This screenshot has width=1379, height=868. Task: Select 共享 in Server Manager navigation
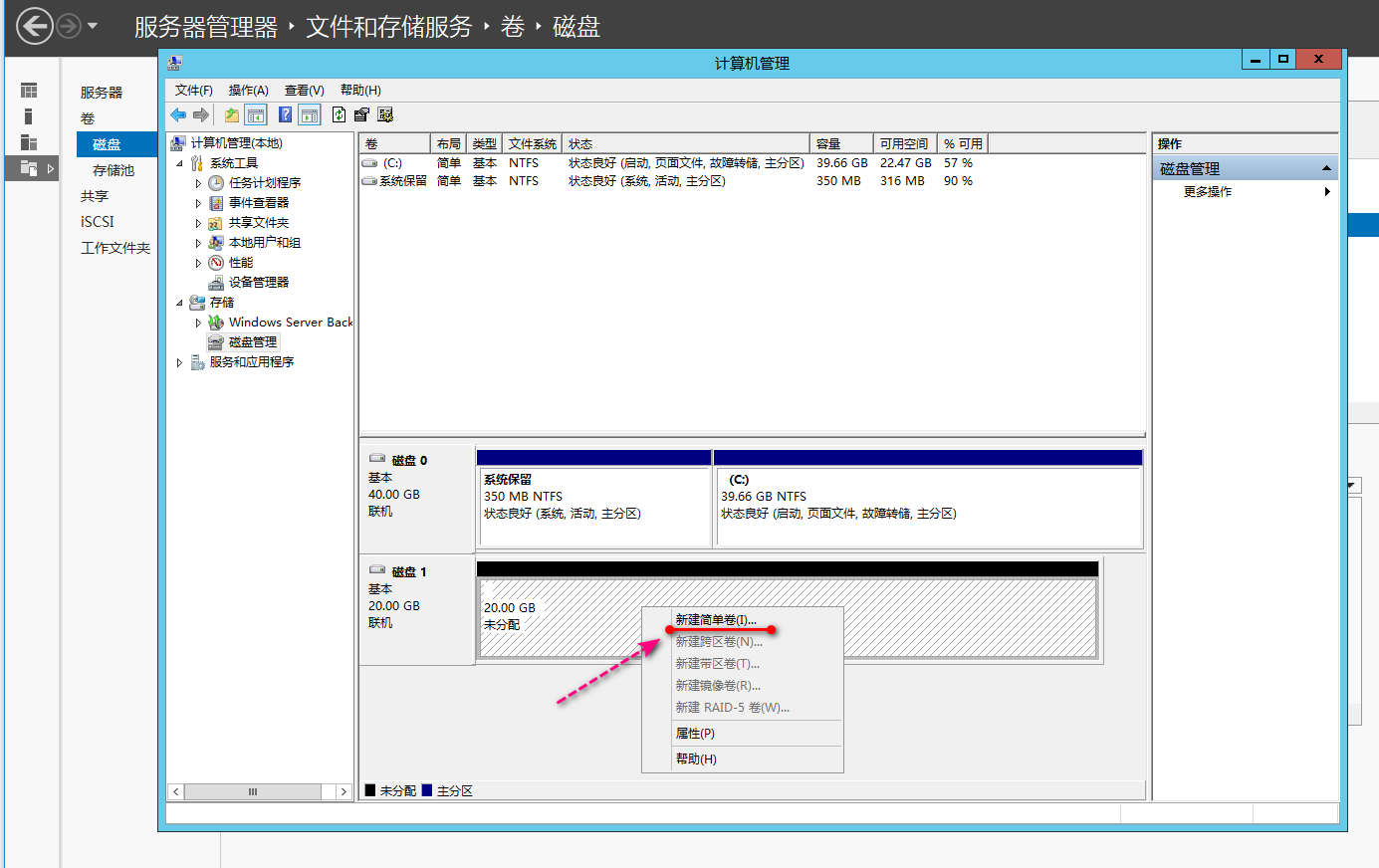click(x=95, y=196)
